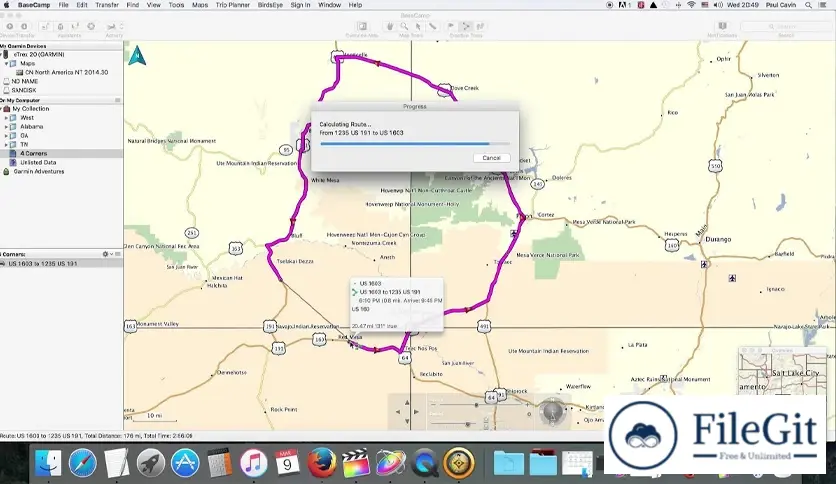The image size is (836, 484).
Task: Expand the GA folder
Action: point(6,136)
